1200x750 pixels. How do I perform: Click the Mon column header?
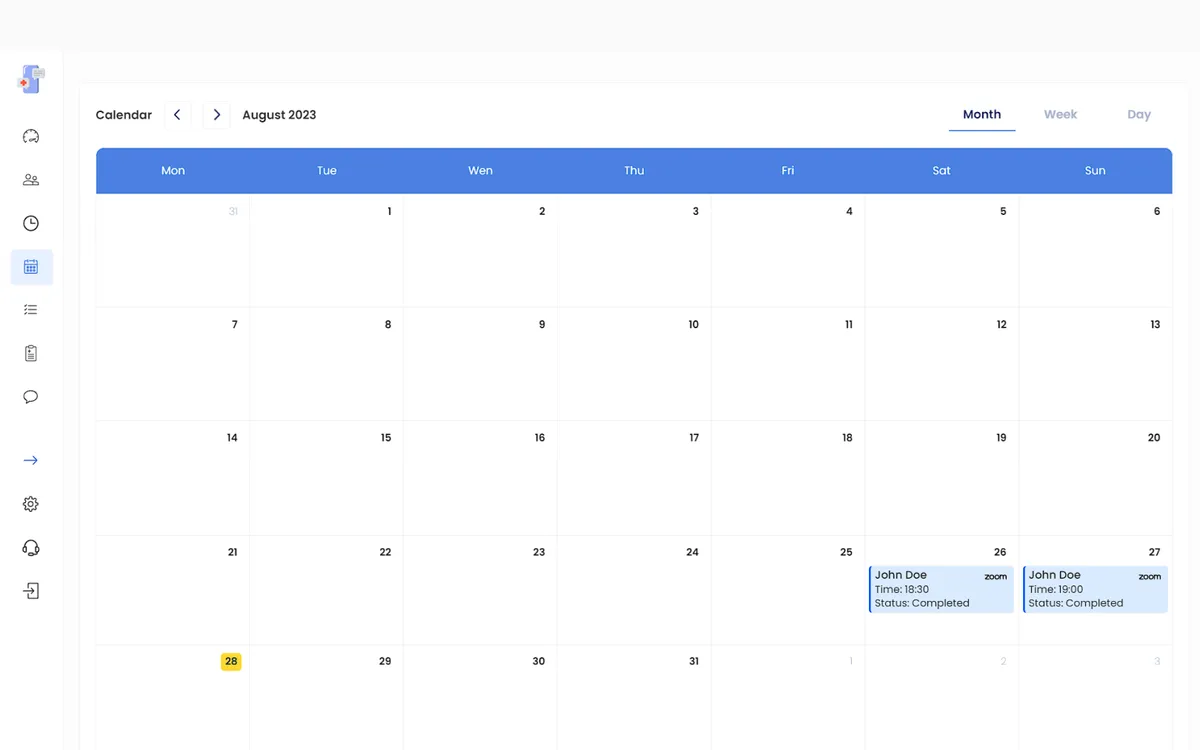click(173, 171)
